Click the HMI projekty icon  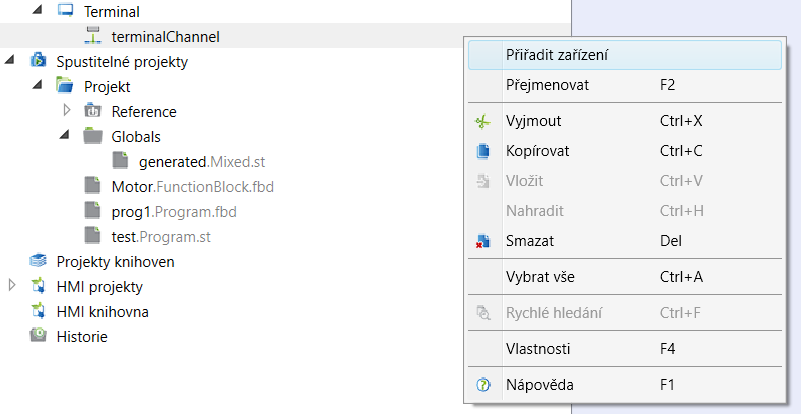(x=38, y=286)
